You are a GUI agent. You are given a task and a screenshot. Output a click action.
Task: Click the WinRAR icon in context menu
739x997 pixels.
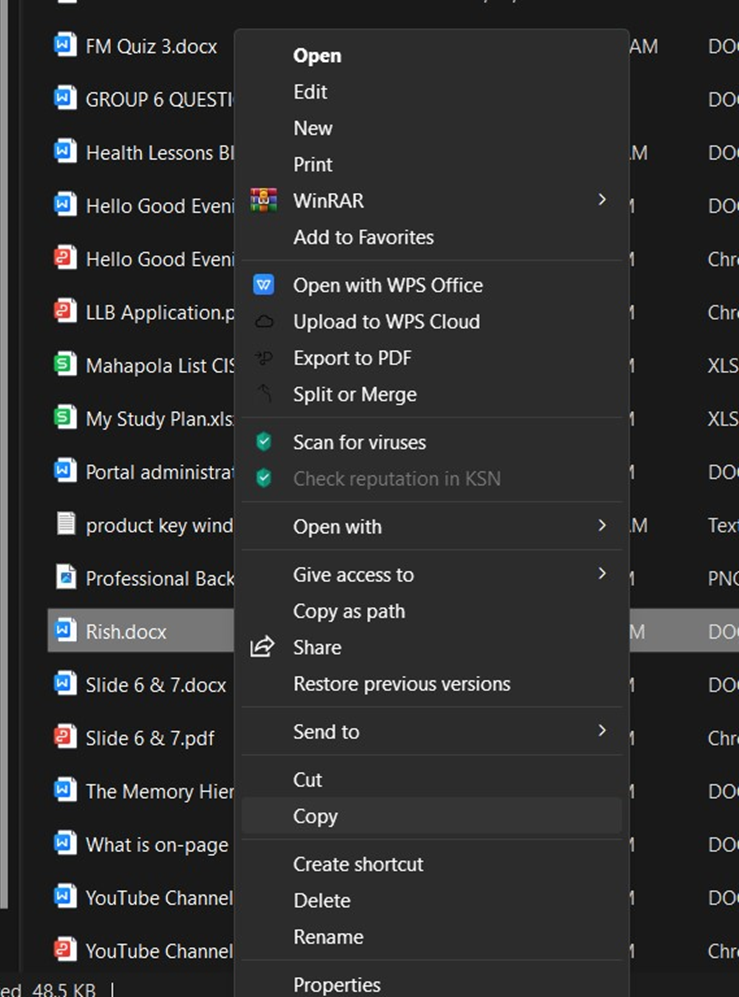tap(264, 200)
